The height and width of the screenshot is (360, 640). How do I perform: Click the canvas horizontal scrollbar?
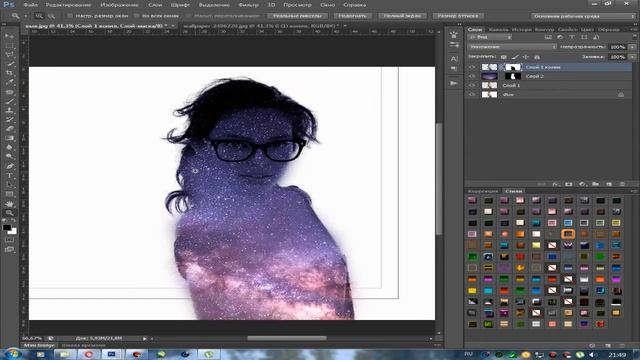click(x=287, y=338)
